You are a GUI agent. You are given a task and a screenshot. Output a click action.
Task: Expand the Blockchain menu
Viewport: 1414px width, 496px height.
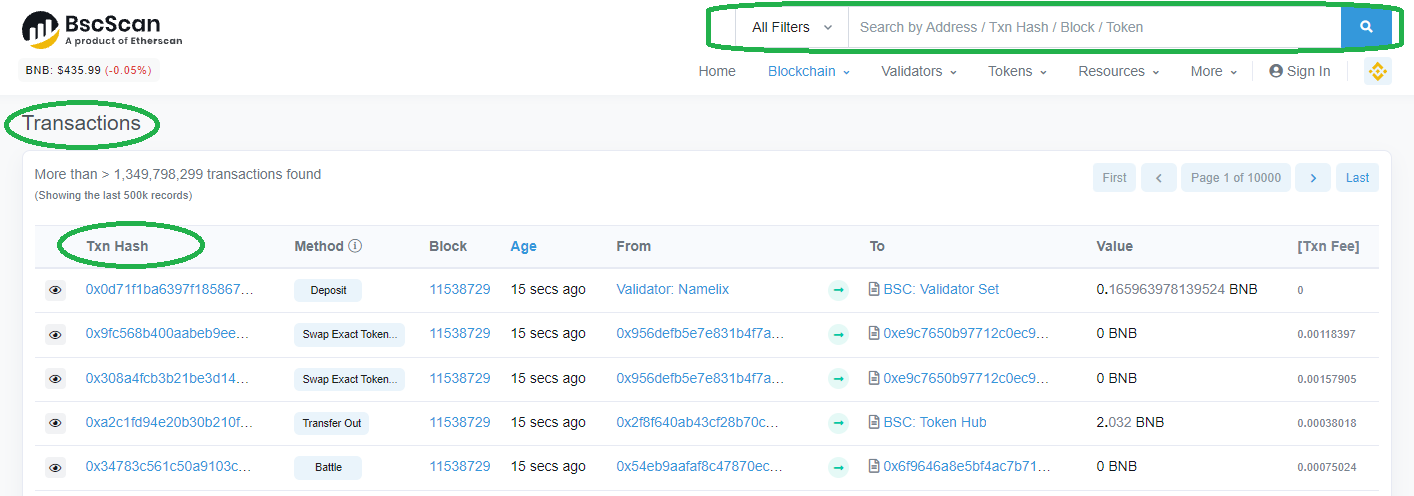[x=808, y=71]
